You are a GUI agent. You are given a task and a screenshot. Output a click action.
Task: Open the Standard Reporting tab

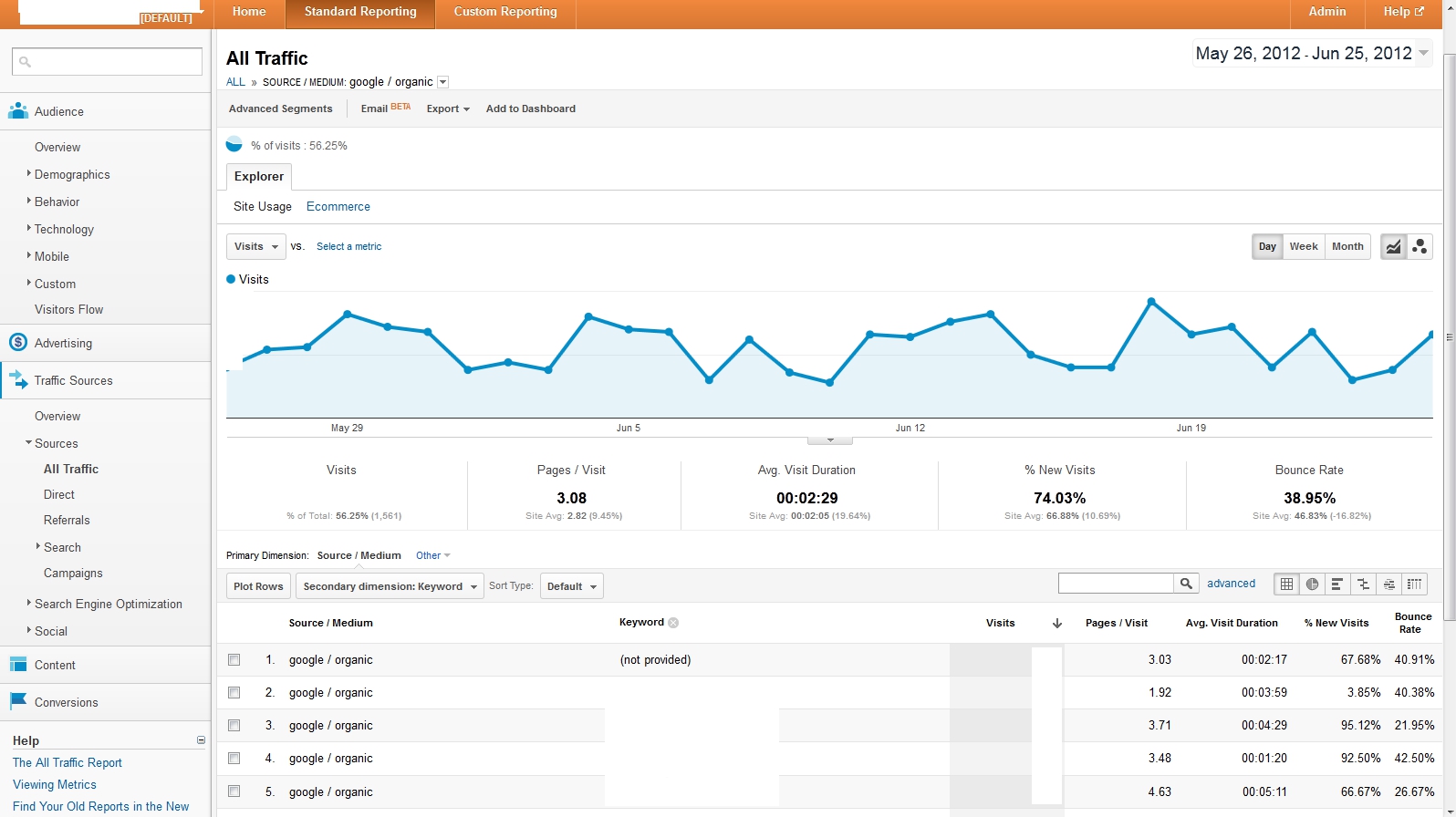click(360, 12)
